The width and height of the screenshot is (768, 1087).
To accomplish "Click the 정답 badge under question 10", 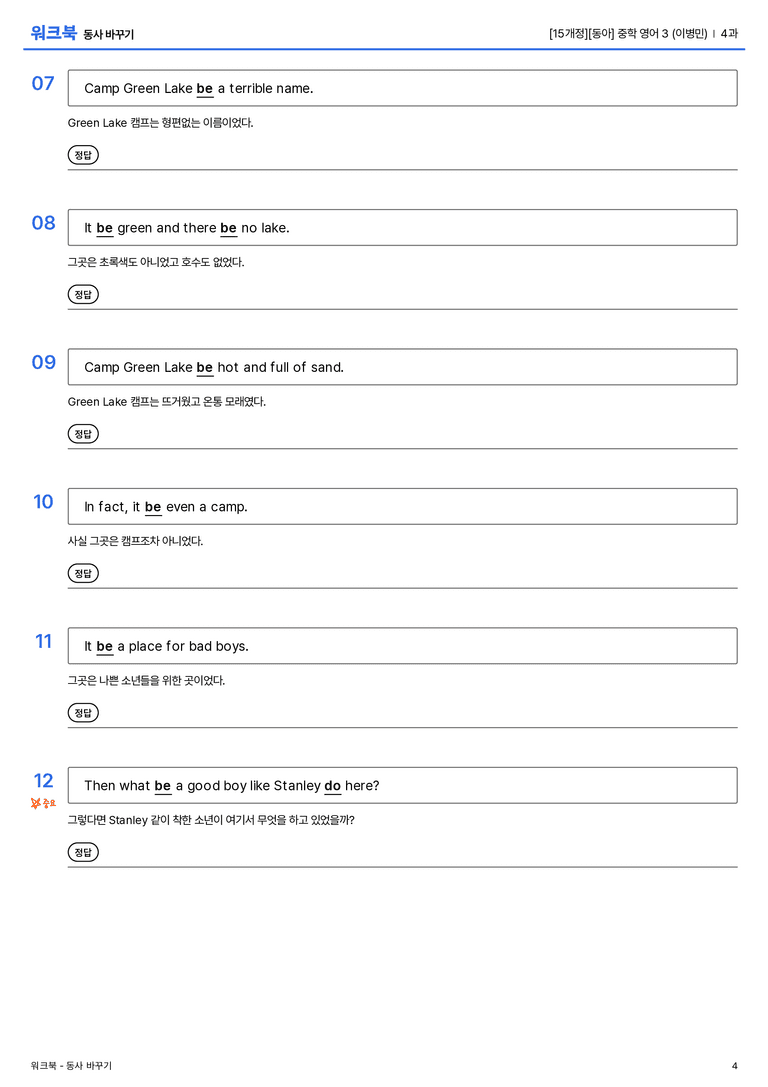I will (83, 573).
